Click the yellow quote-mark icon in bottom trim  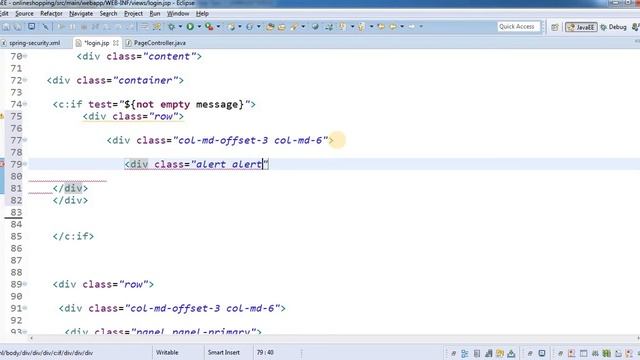click(500, 353)
